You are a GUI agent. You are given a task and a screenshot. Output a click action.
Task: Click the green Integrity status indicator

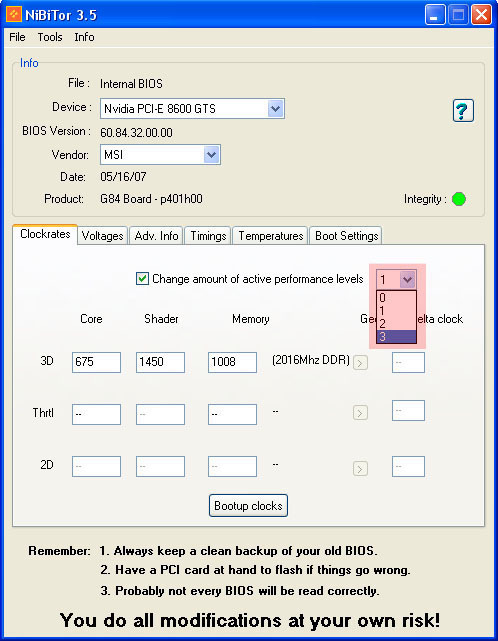click(x=459, y=199)
